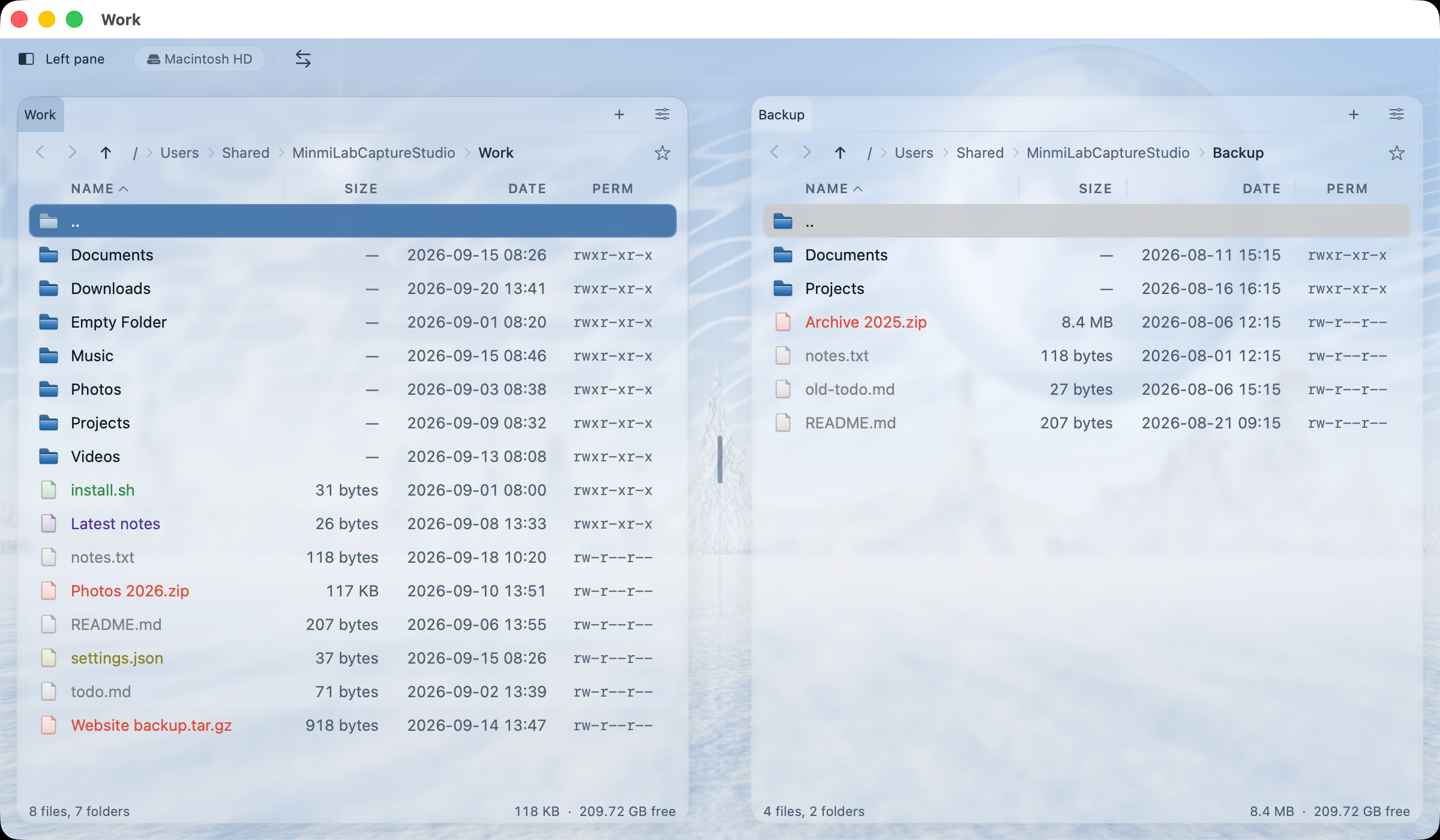
Task: Sort Work pane by Size column
Action: 361,189
